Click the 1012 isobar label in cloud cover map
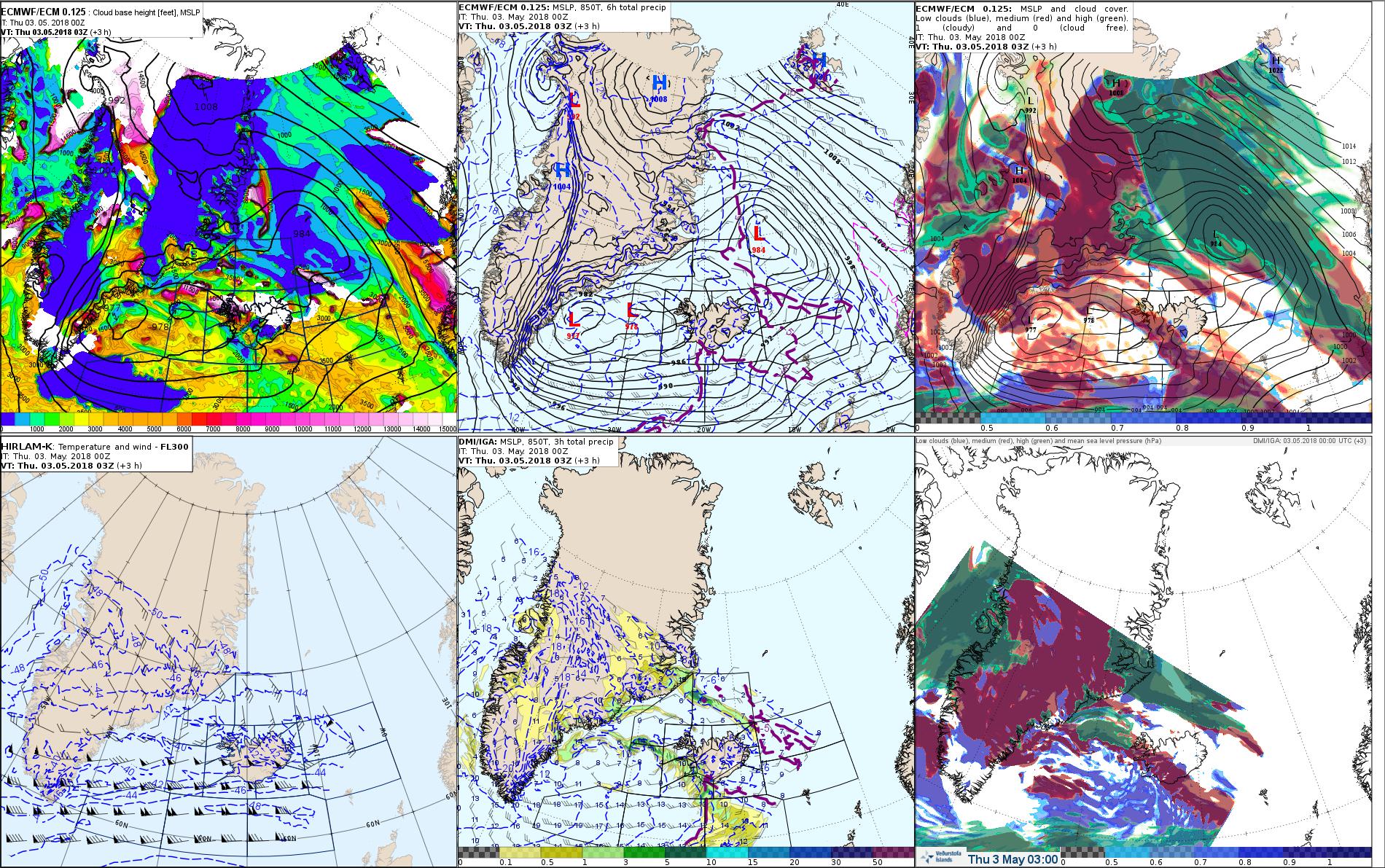Image resolution: width=1385 pixels, height=868 pixels. point(1349,162)
